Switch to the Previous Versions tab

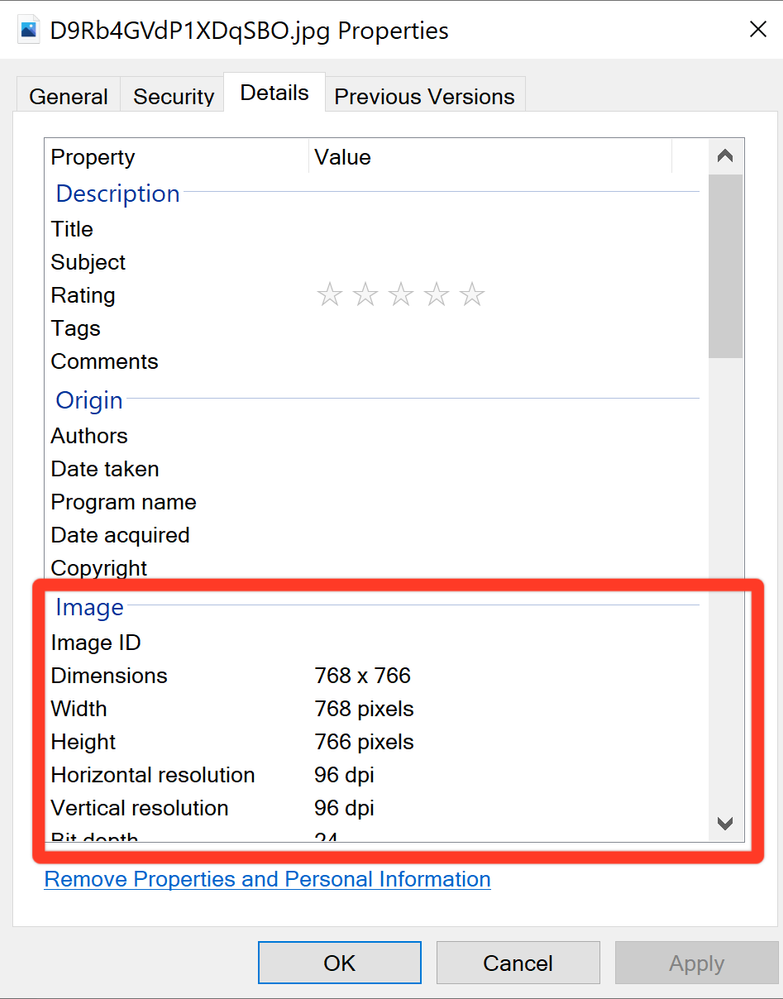(424, 97)
